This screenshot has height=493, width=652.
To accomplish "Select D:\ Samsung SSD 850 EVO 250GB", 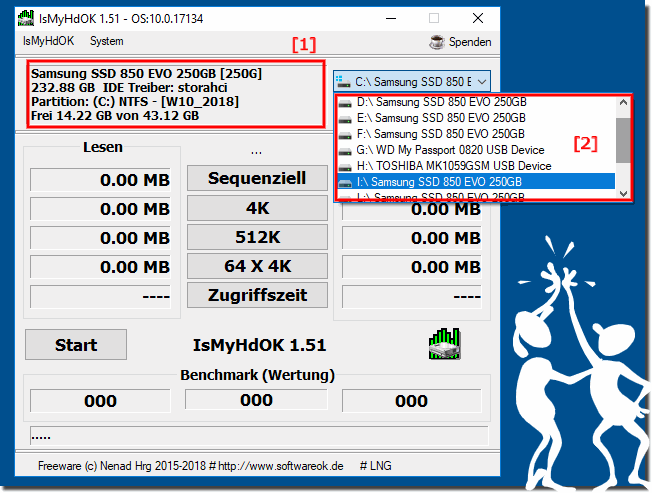I will (x=476, y=102).
